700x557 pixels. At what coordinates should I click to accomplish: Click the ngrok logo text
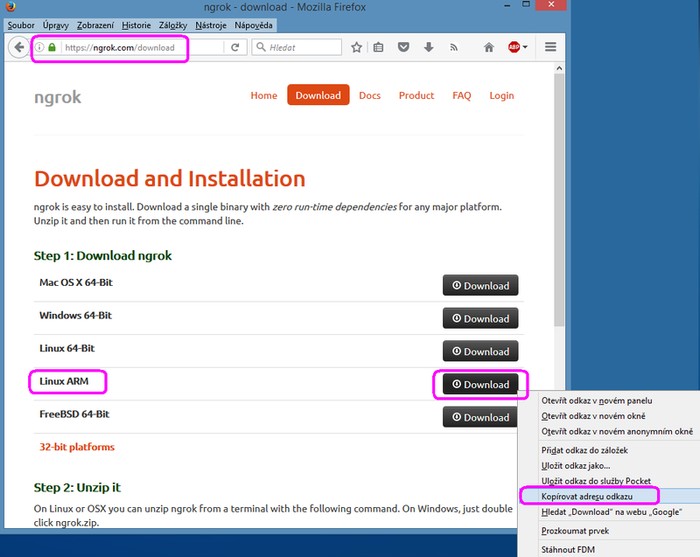tap(58, 97)
